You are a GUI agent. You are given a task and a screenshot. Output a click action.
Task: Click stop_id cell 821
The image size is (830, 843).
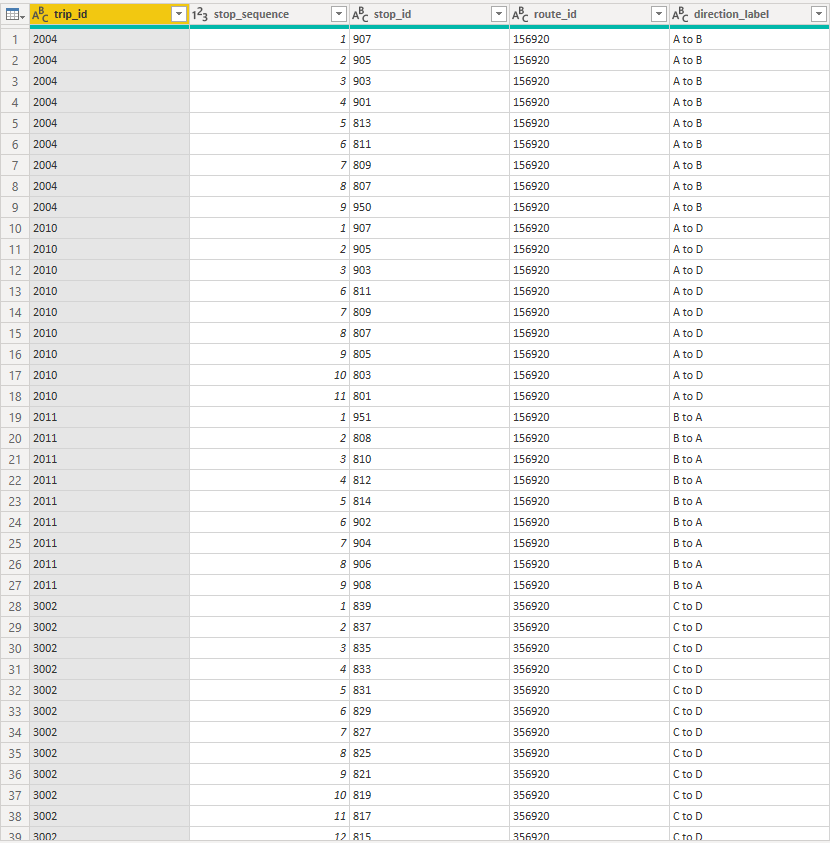click(x=430, y=774)
